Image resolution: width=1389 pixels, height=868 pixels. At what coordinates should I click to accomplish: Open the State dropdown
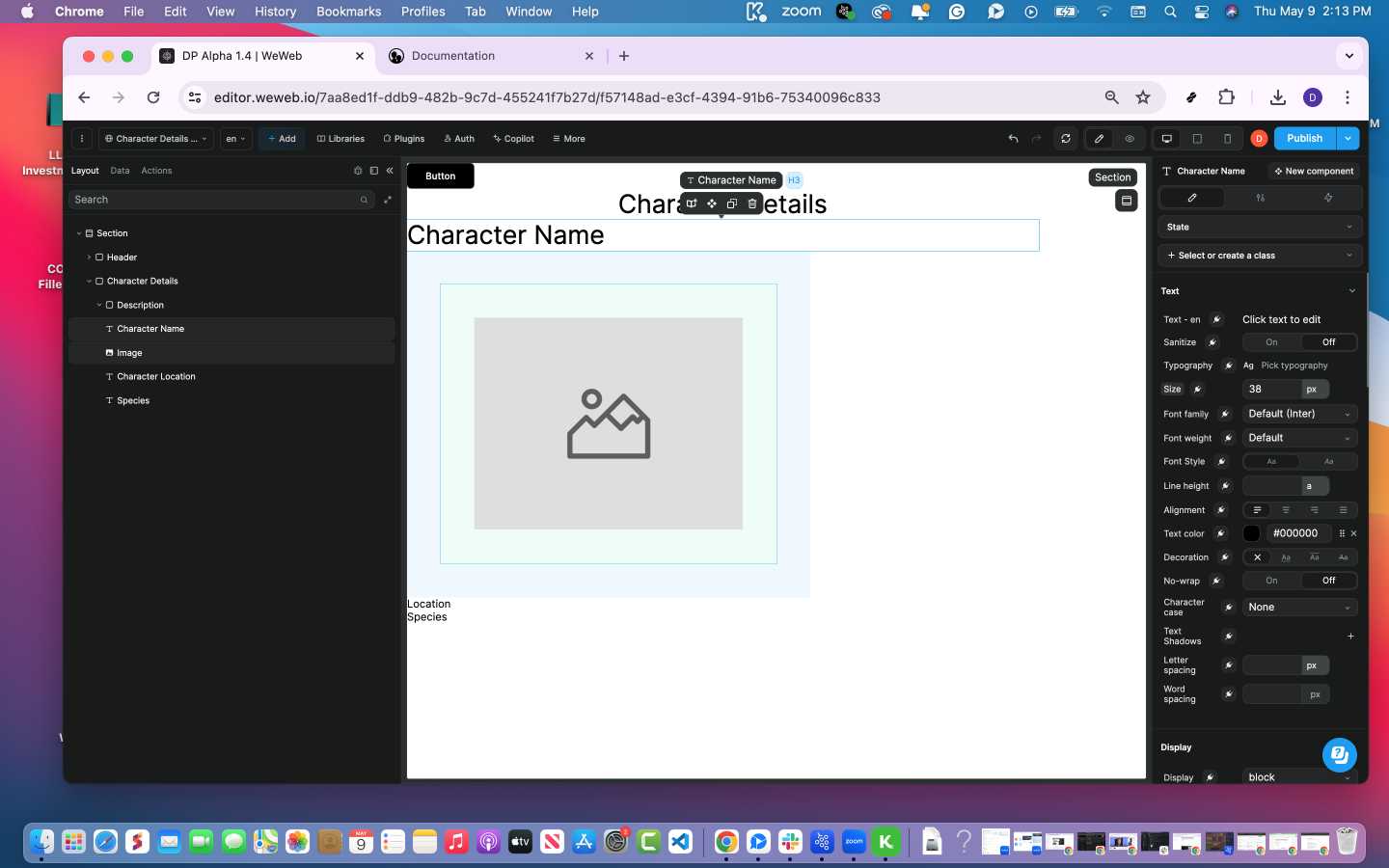click(x=1260, y=228)
